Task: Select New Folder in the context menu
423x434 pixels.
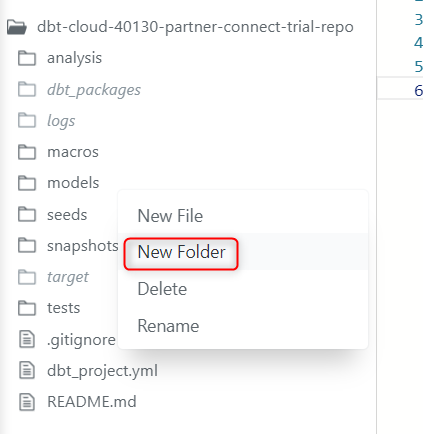Action: (x=181, y=252)
